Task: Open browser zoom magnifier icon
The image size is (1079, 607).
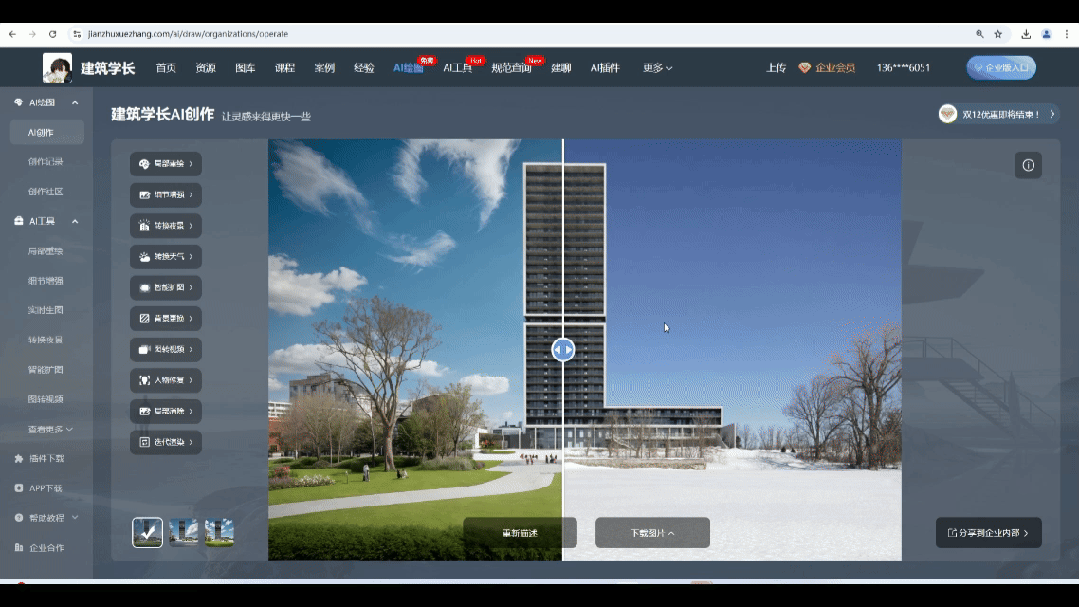Action: tap(979, 34)
